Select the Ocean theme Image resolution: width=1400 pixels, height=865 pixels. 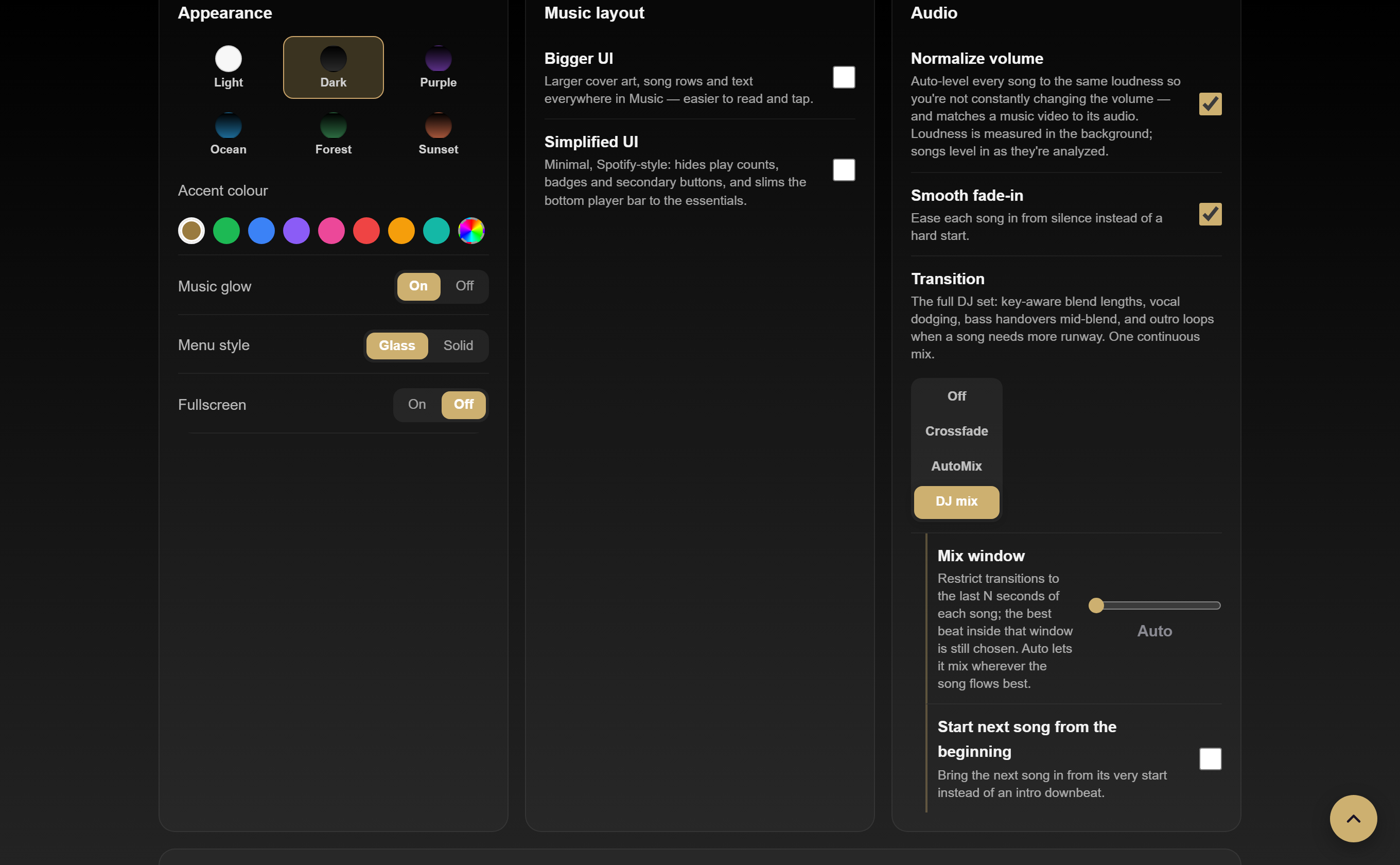click(228, 134)
